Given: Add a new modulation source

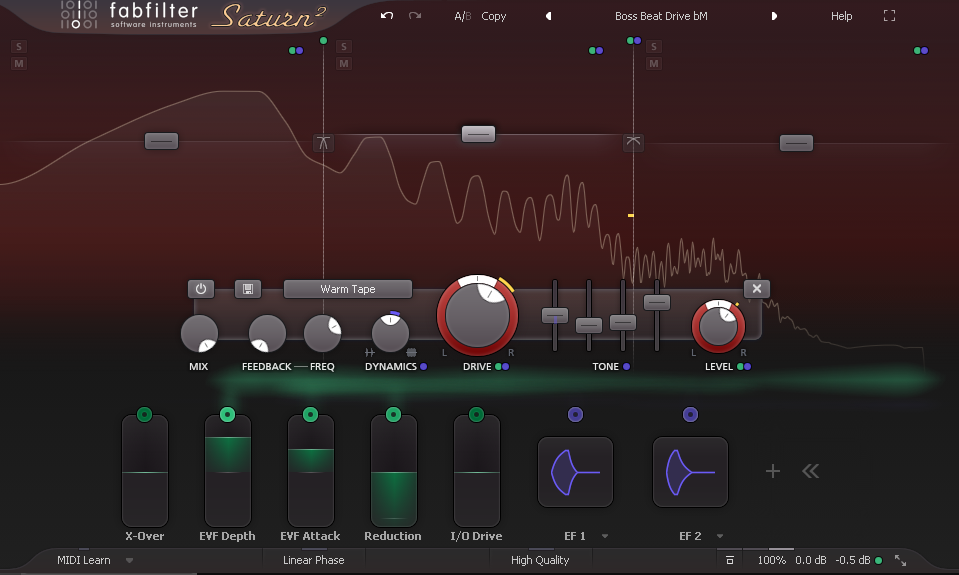Looking at the screenshot, I should (773, 471).
